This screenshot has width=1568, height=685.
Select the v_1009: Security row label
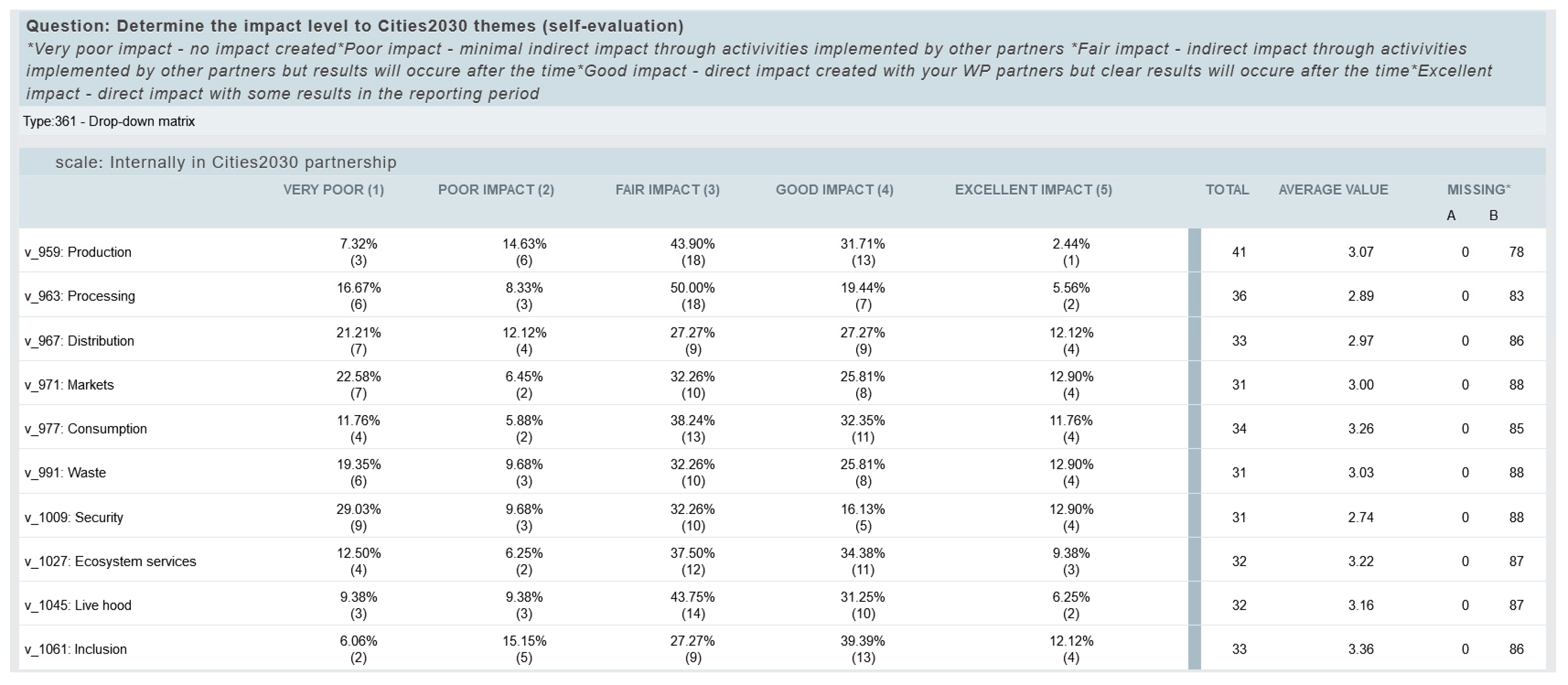click(x=74, y=518)
